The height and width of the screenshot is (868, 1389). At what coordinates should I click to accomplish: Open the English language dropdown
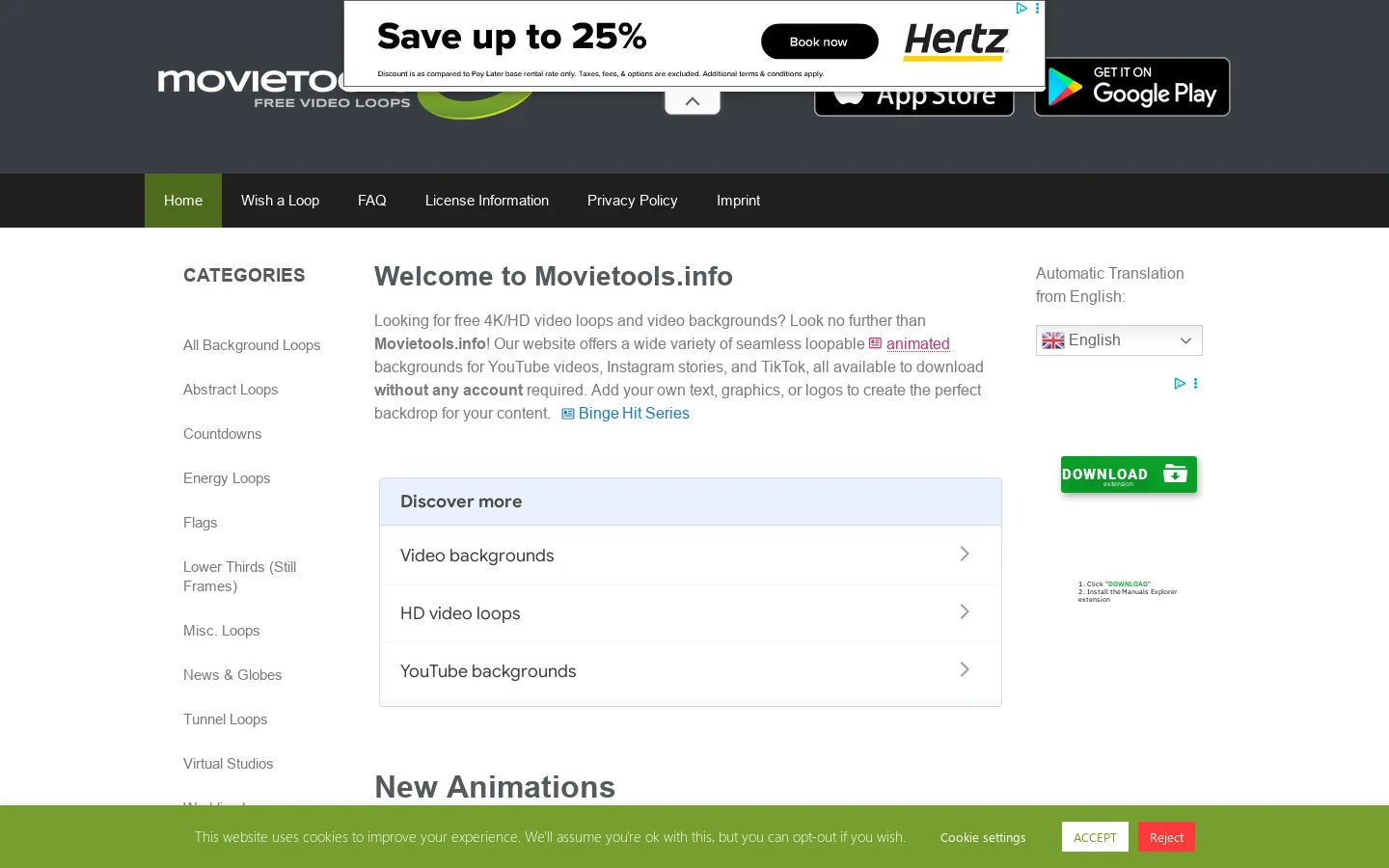1119,340
